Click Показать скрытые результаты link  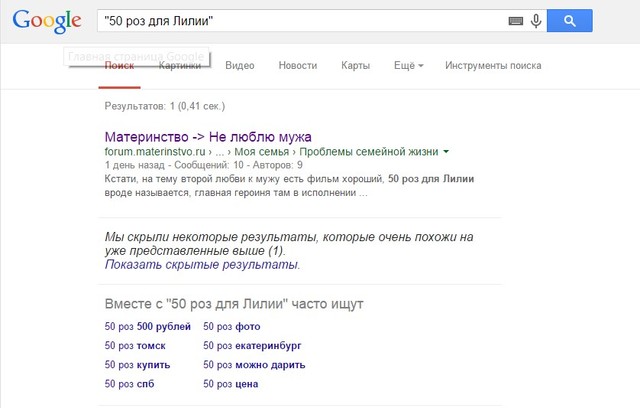(202, 264)
